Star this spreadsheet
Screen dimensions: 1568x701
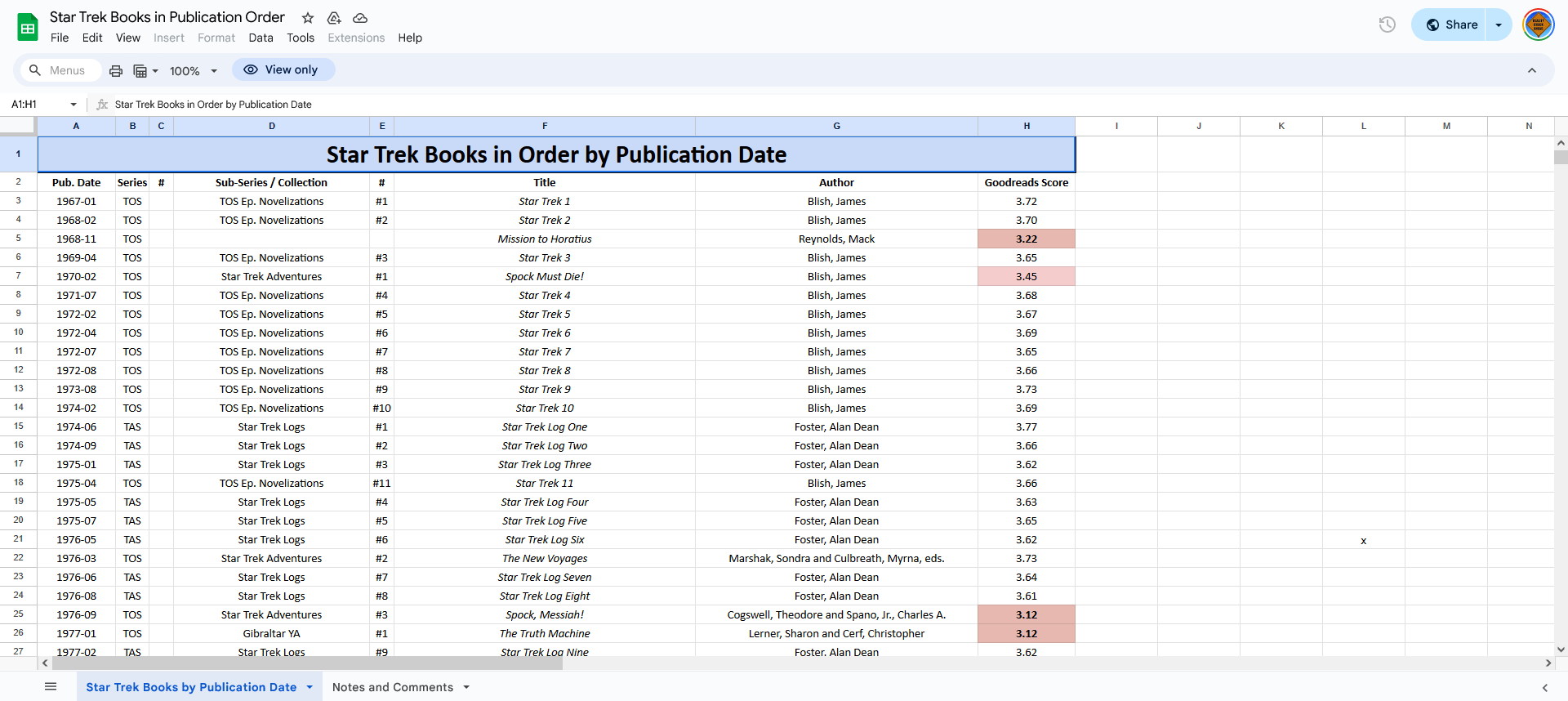pos(308,18)
